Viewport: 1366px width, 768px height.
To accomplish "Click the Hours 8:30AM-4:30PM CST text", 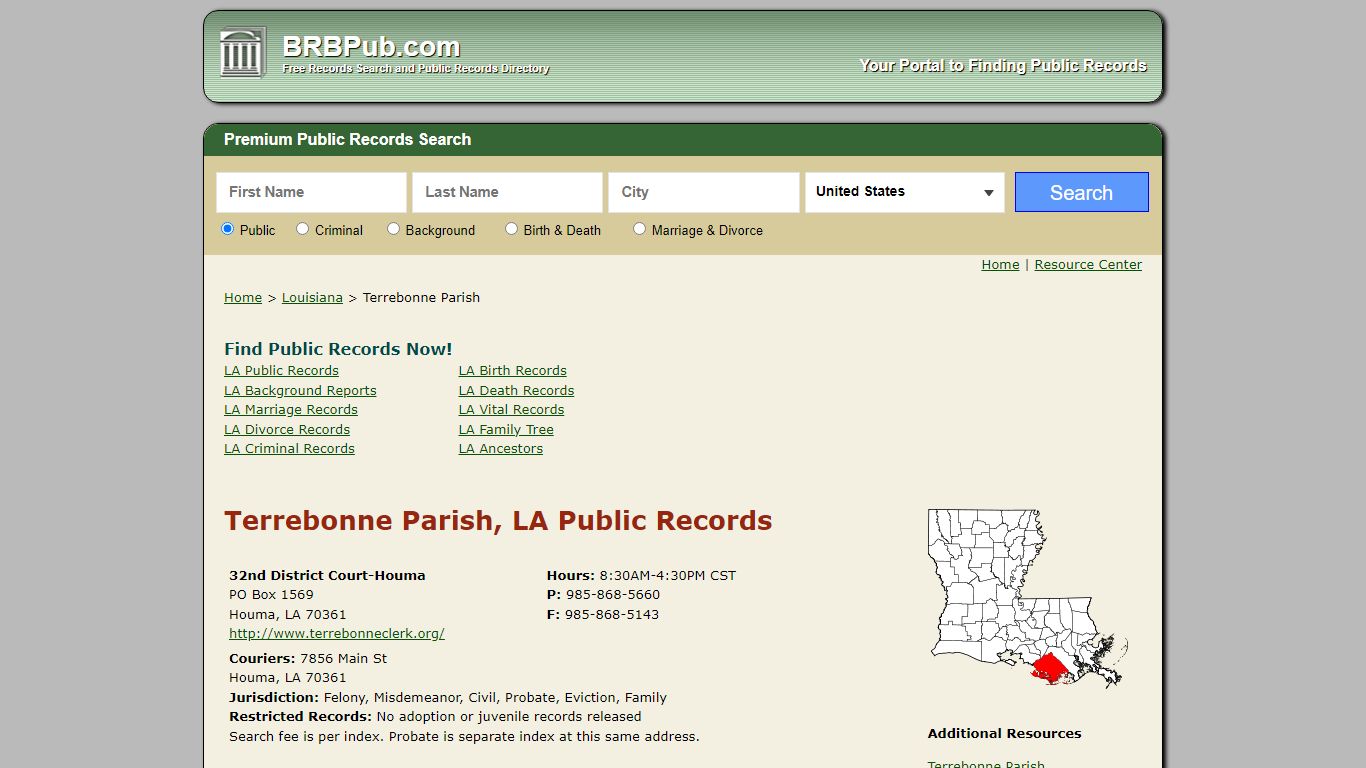I will pyautogui.click(x=641, y=576).
